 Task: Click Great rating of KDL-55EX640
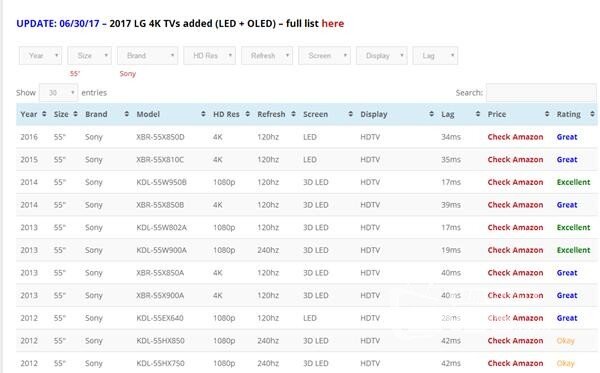click(567, 318)
